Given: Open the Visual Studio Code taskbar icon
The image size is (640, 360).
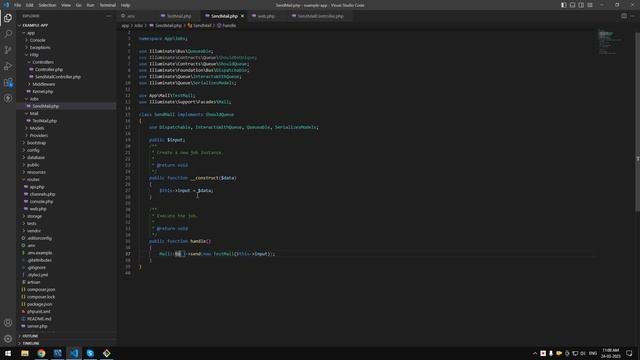Looking at the screenshot, I should [74, 353].
